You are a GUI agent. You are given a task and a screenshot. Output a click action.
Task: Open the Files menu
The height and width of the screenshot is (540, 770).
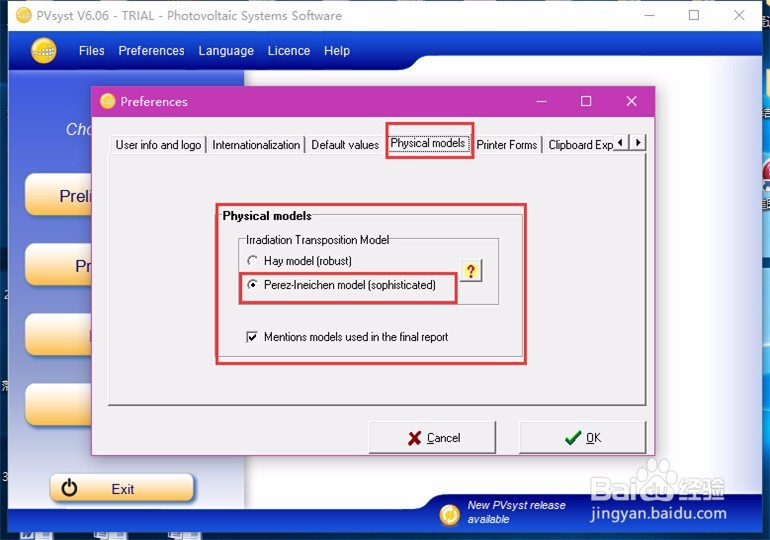pos(91,51)
